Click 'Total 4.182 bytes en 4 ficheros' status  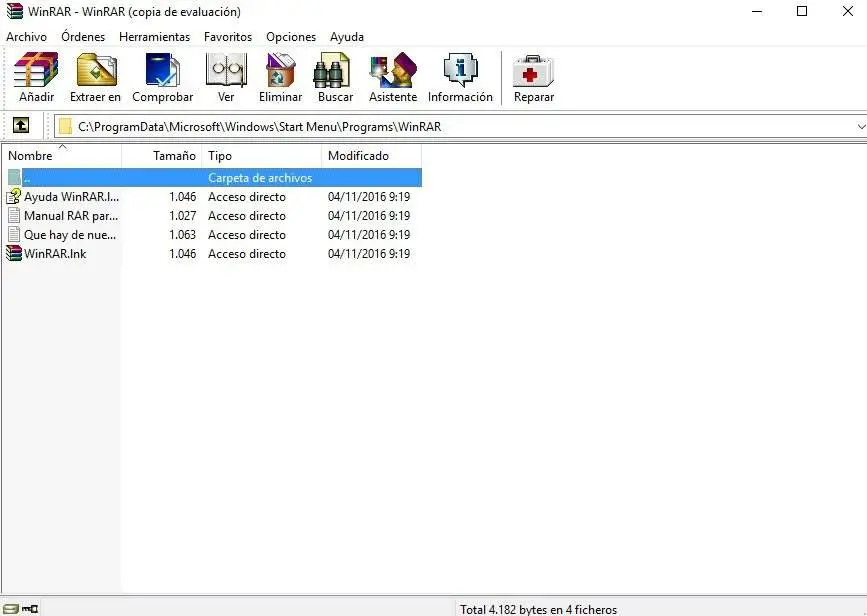[x=538, y=609]
